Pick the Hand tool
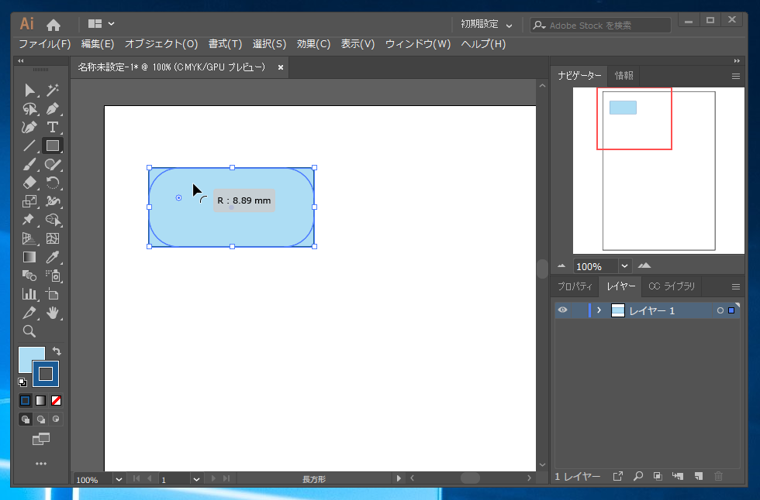This screenshot has height=500, width=760. pos(52,313)
